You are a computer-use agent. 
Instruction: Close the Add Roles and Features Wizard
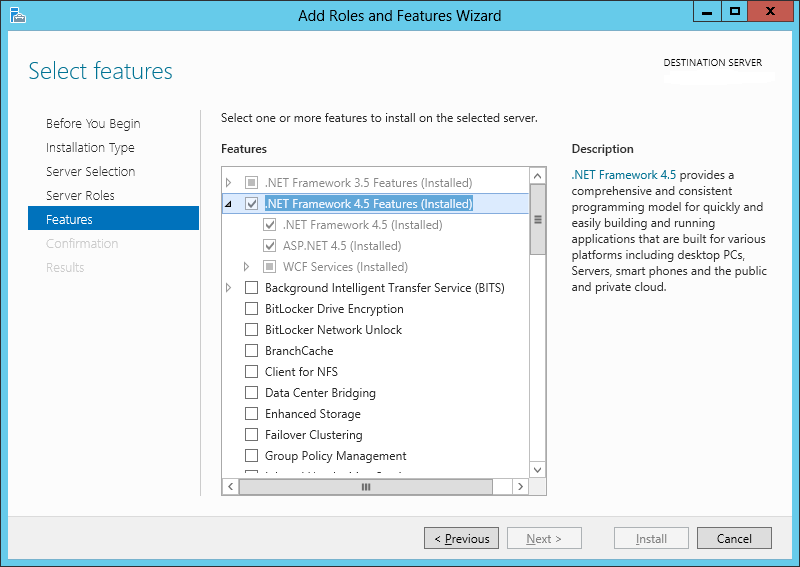click(771, 11)
